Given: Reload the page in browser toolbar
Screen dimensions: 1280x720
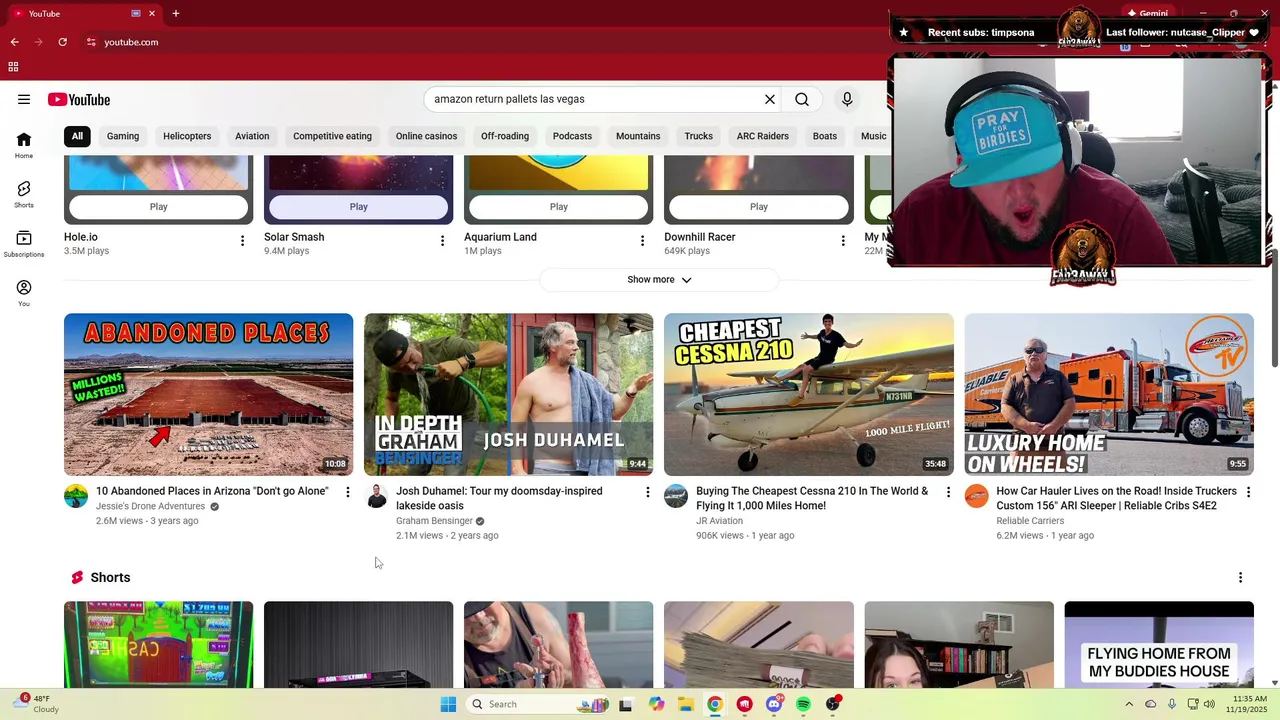Looking at the screenshot, I should tap(62, 42).
